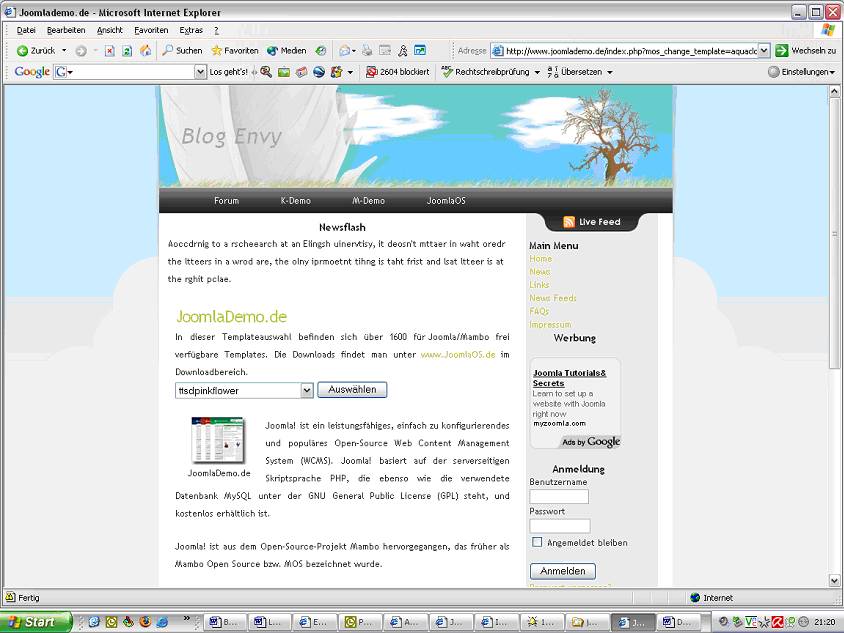Open the address bar dropdown arrow
This screenshot has height=633, width=844.
[x=764, y=51]
